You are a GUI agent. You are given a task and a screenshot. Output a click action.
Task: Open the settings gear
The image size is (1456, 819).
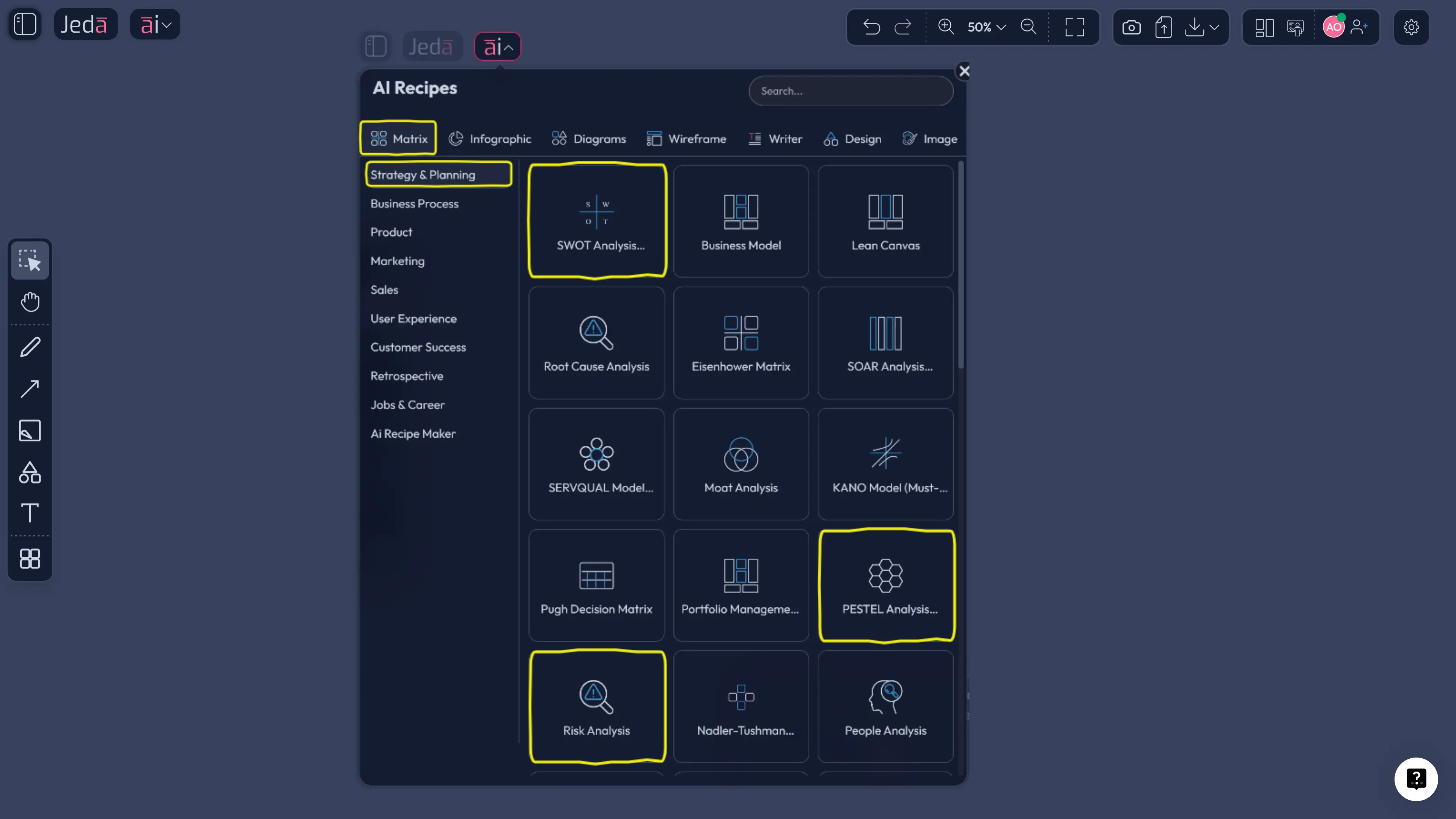1411,27
